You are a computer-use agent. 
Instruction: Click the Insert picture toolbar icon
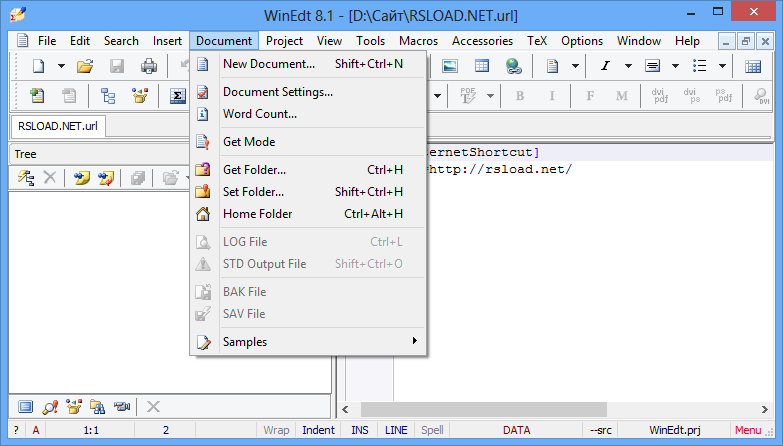pos(450,65)
